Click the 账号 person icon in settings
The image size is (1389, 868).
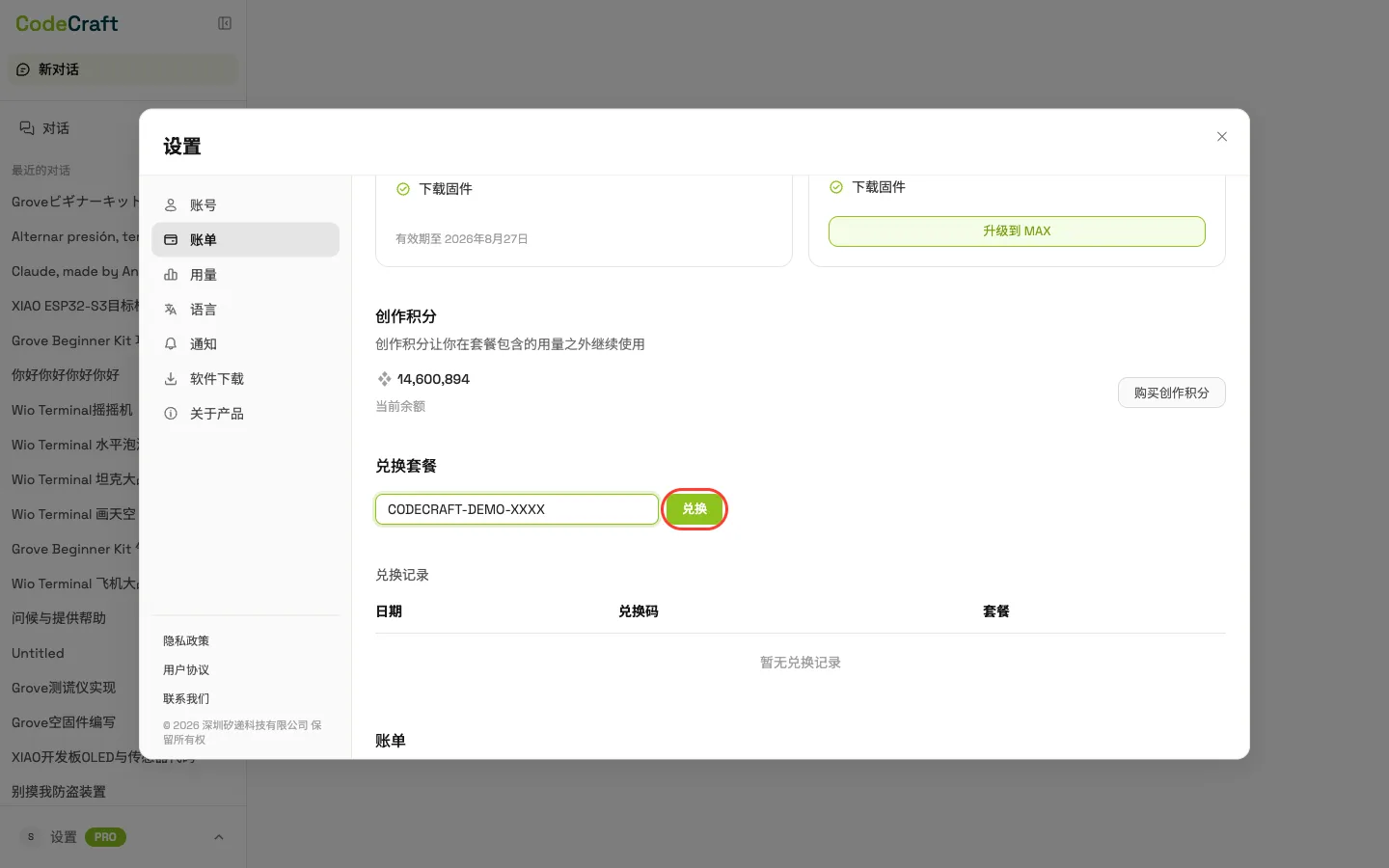click(x=171, y=205)
